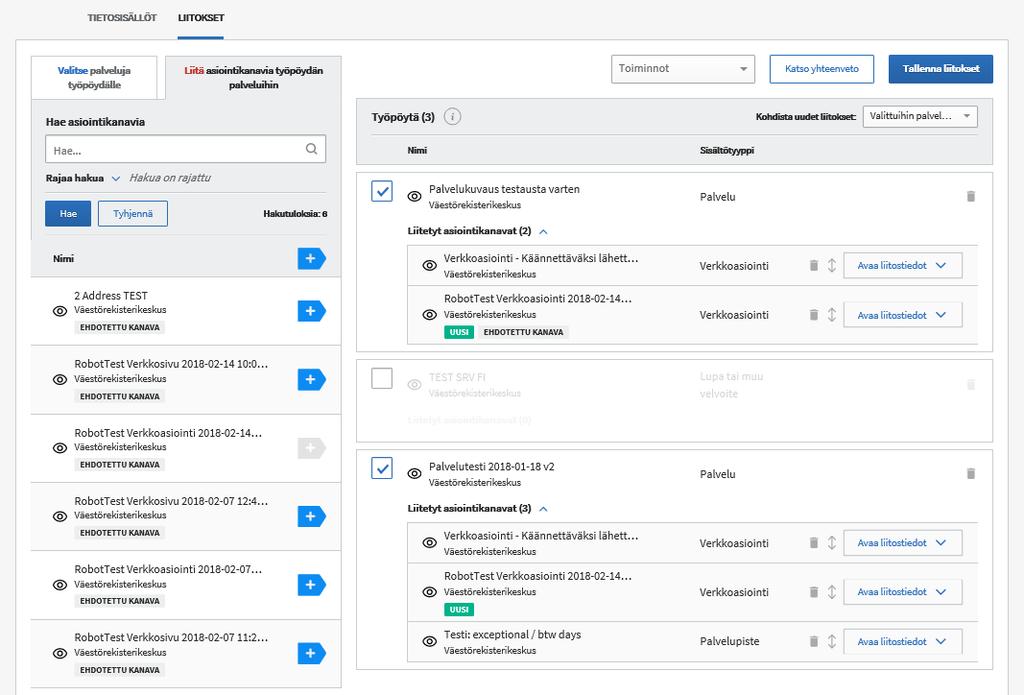Click Sisältötyyppi column header

[727, 150]
